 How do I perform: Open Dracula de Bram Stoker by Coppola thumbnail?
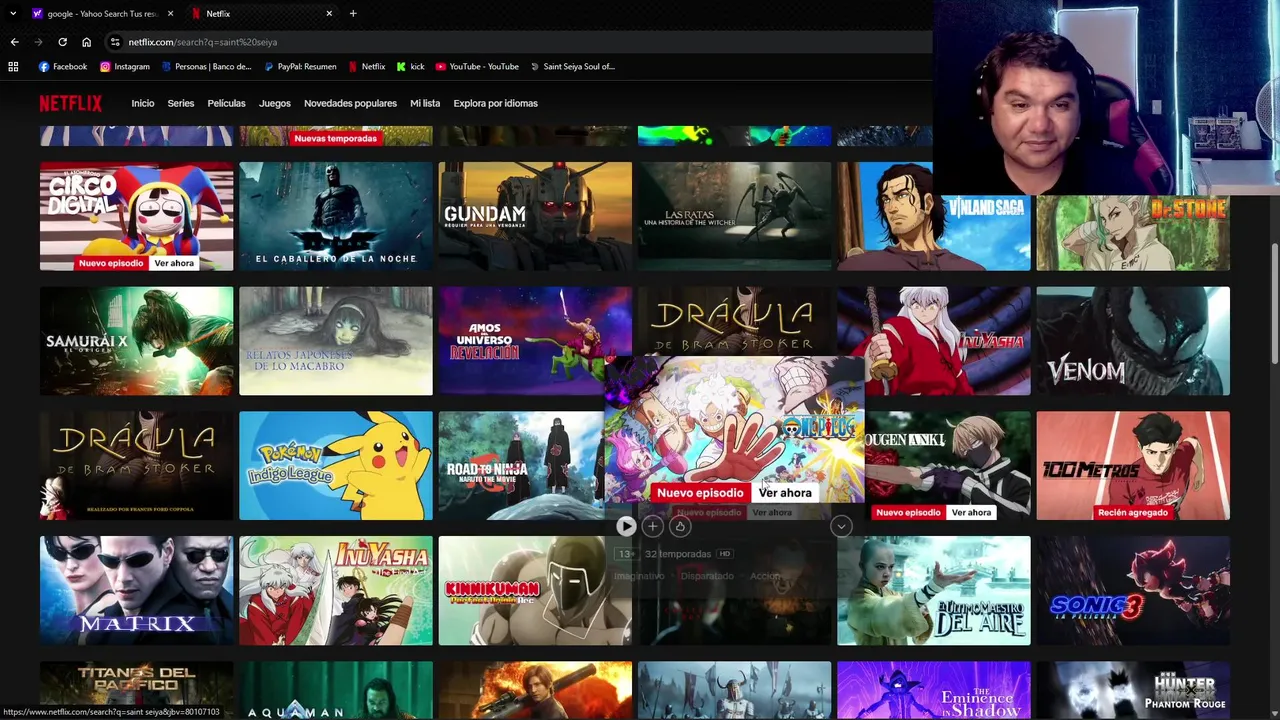click(x=136, y=466)
